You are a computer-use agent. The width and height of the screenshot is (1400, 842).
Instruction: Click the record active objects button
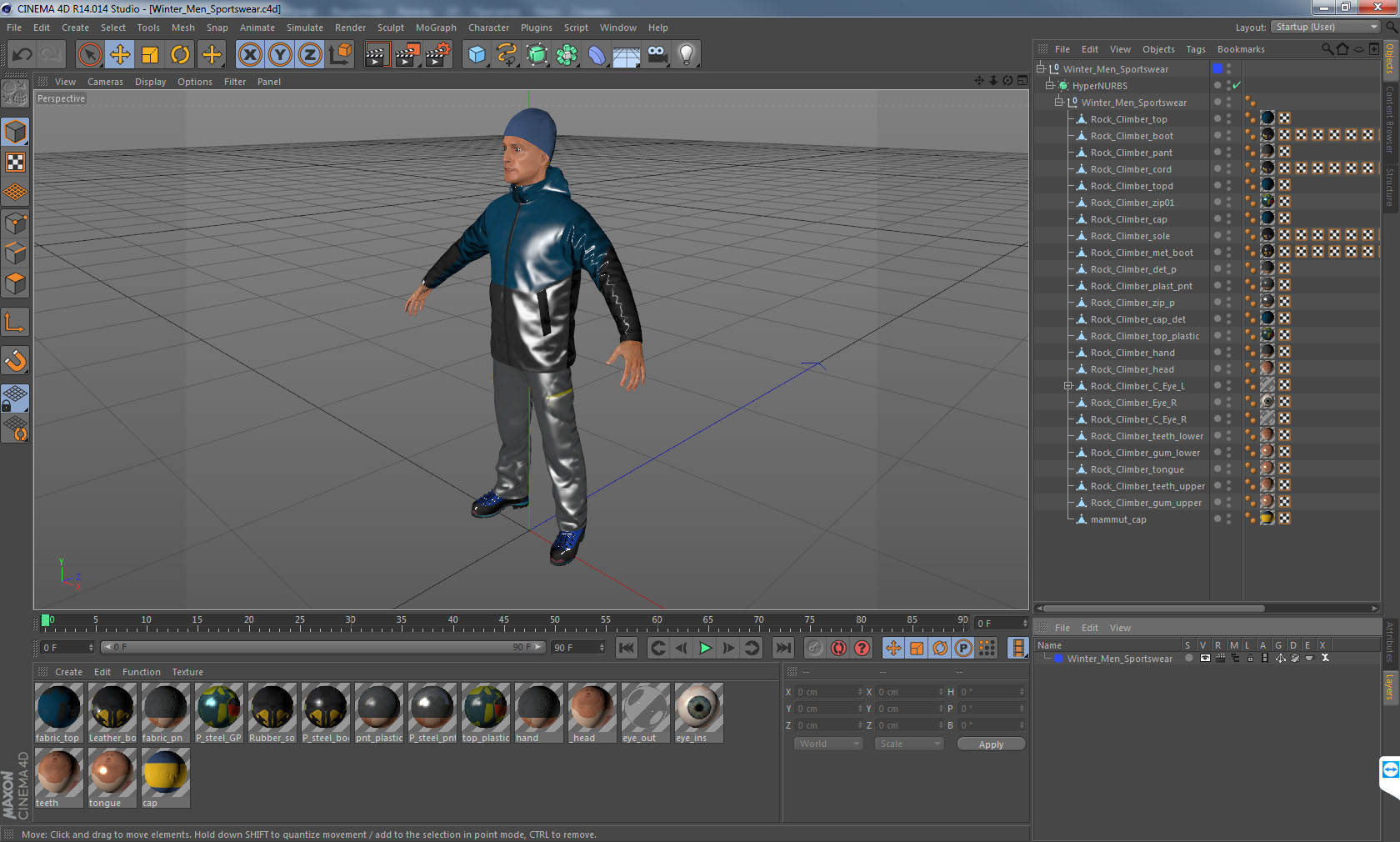click(x=815, y=648)
